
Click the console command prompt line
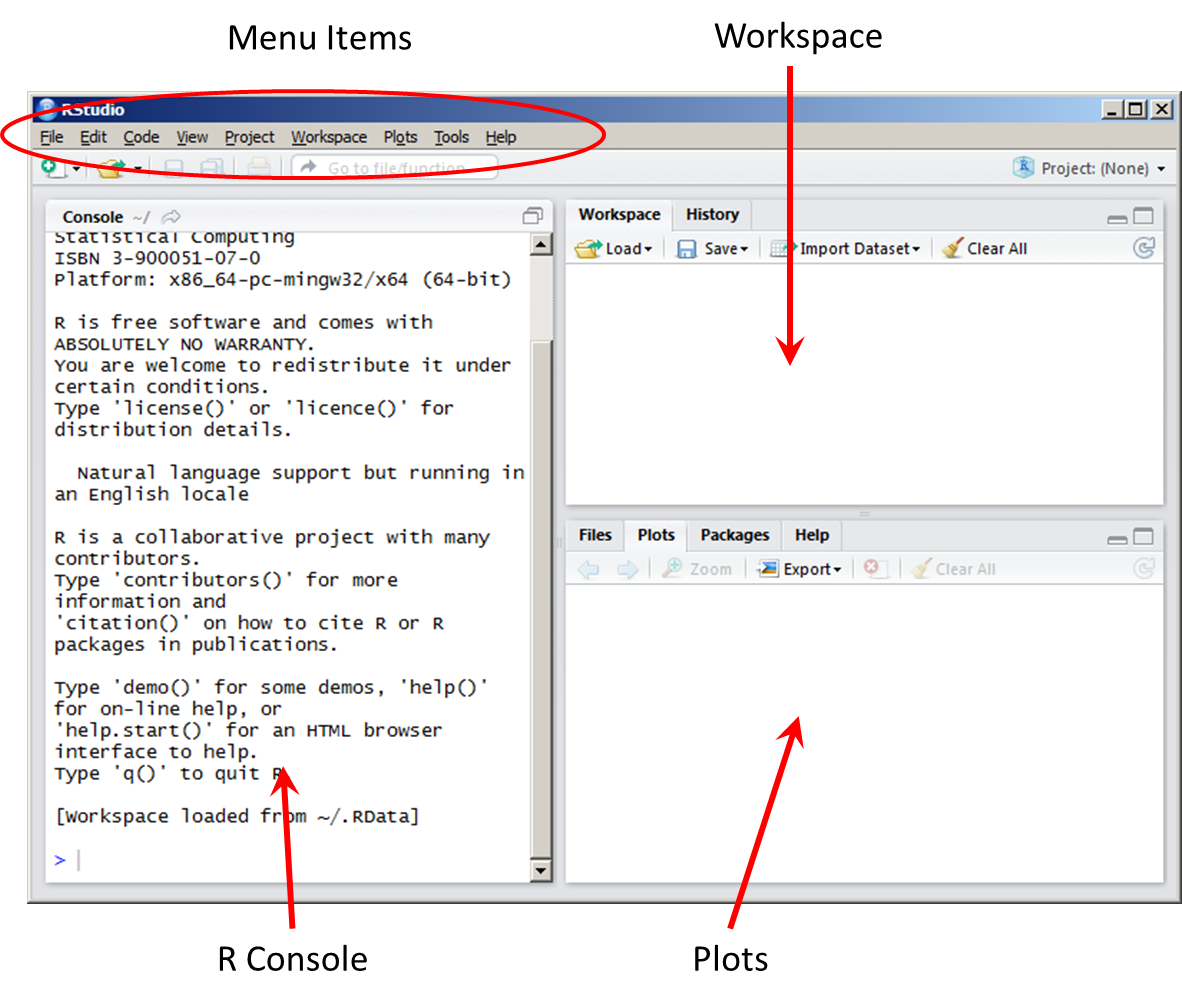(300, 860)
